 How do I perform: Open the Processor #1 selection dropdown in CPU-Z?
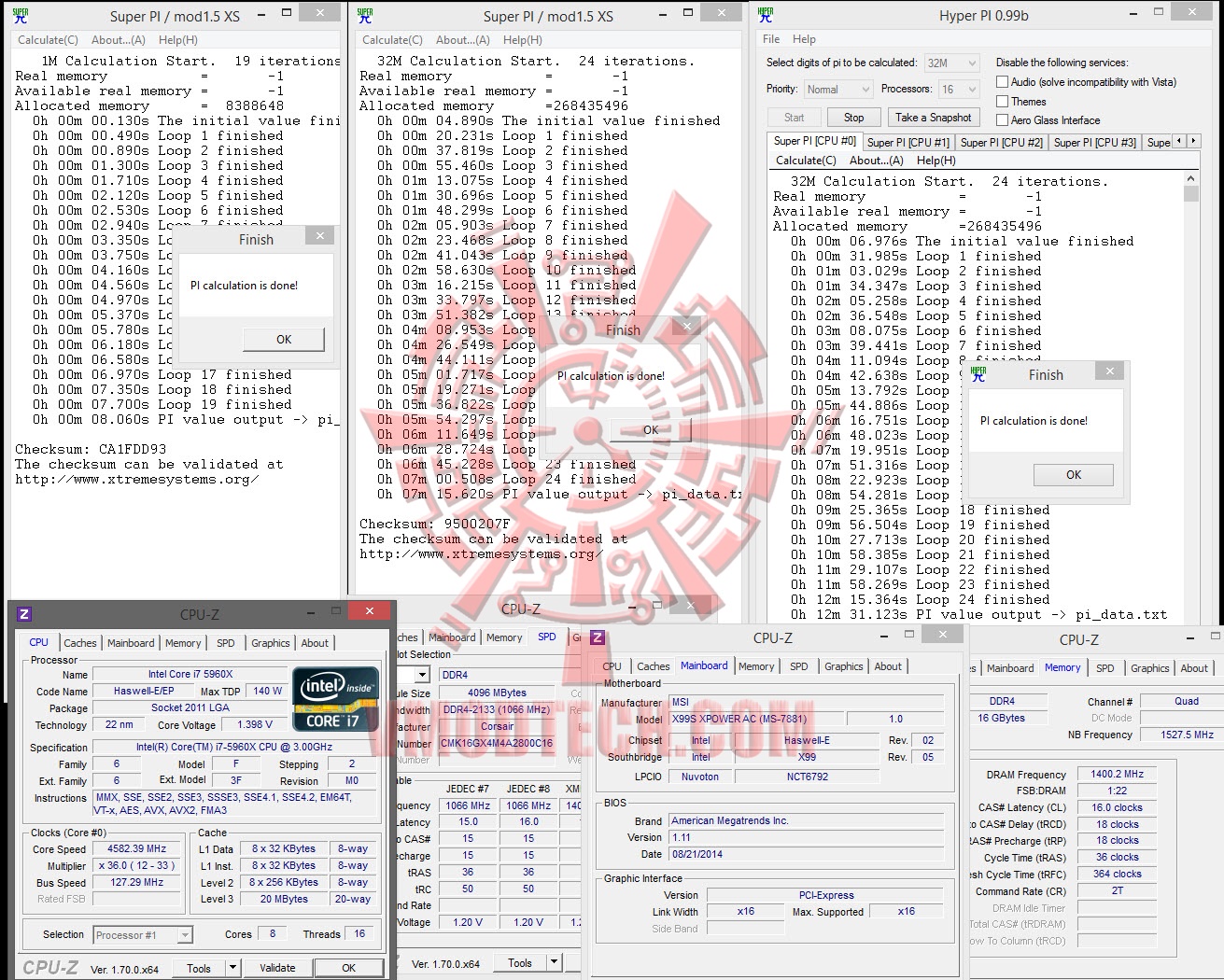pos(143,934)
